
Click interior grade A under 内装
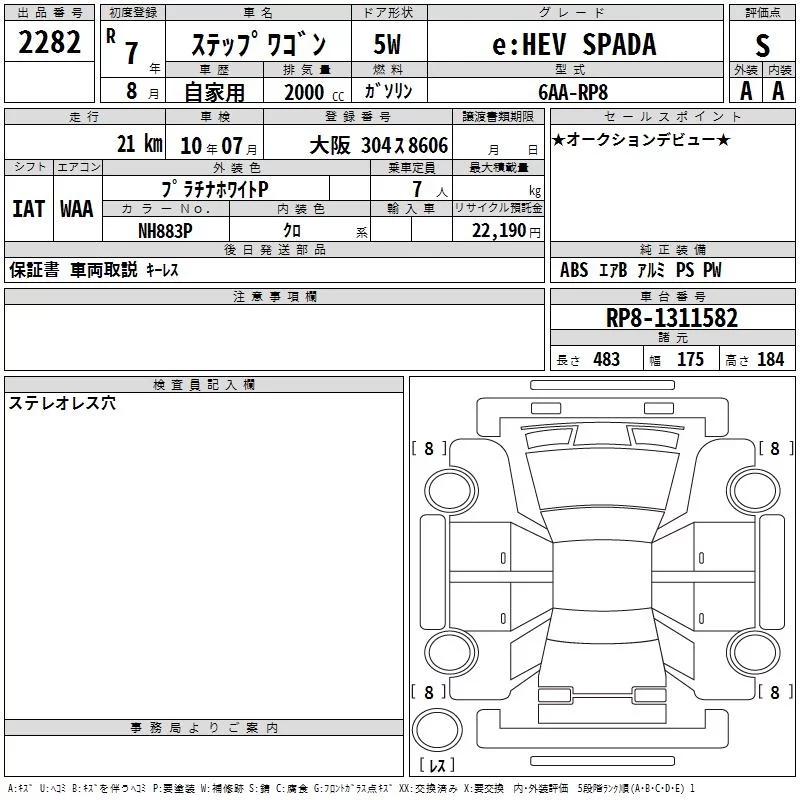(x=778, y=91)
